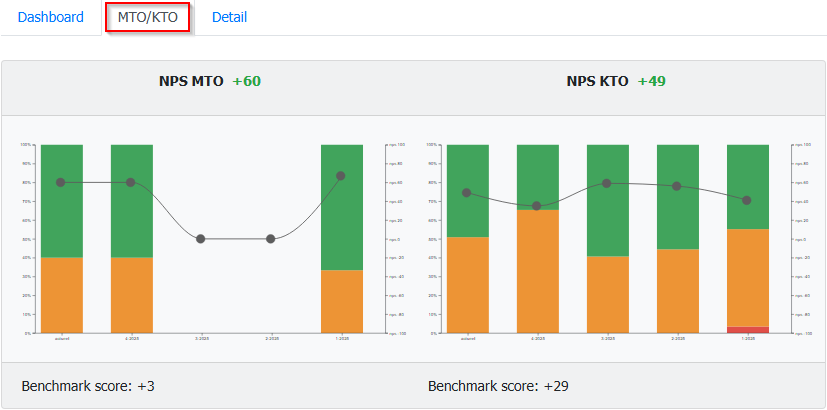Click the first data point on the MTO line

coord(61,182)
